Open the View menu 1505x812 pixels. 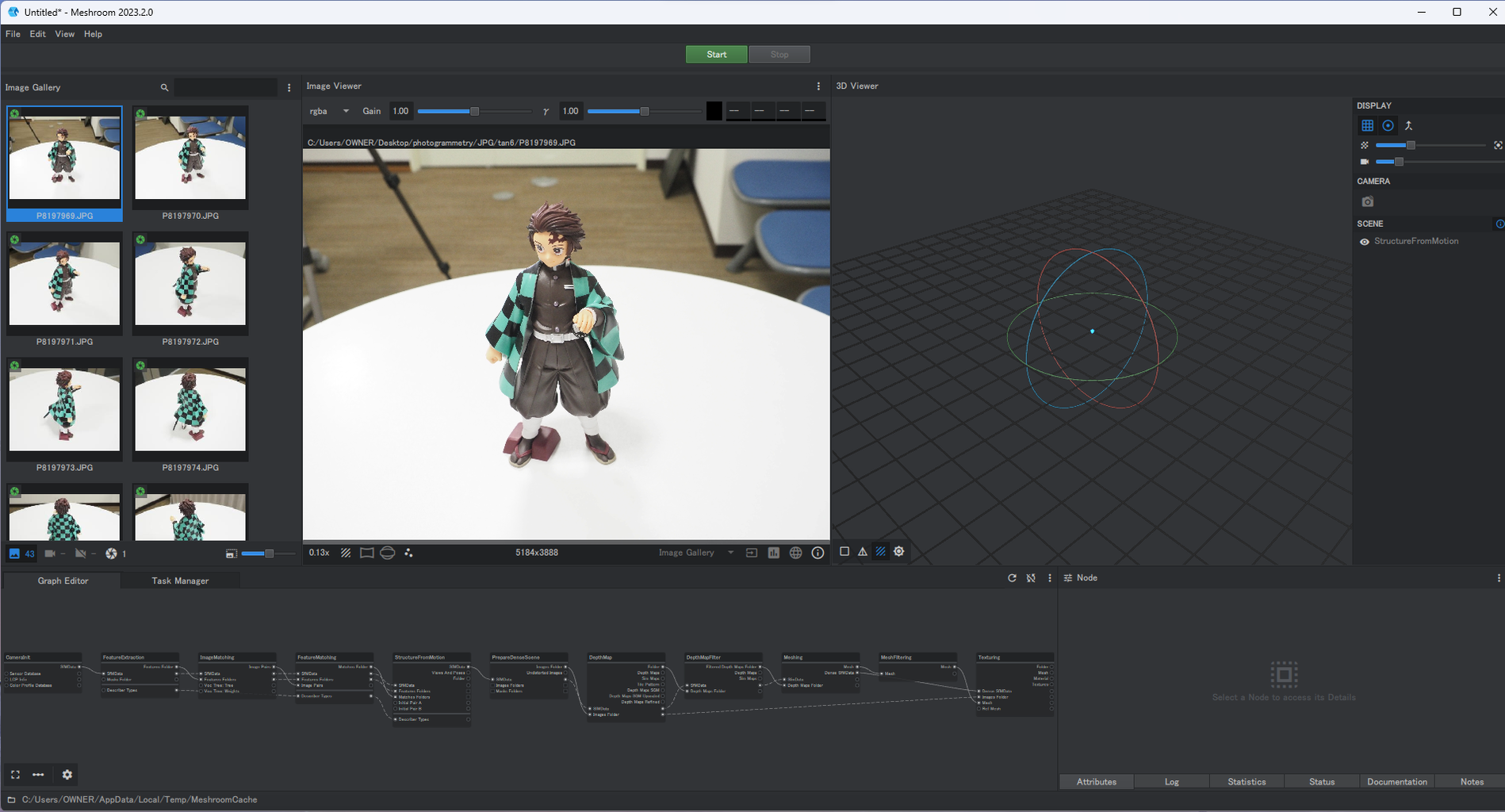coord(64,34)
